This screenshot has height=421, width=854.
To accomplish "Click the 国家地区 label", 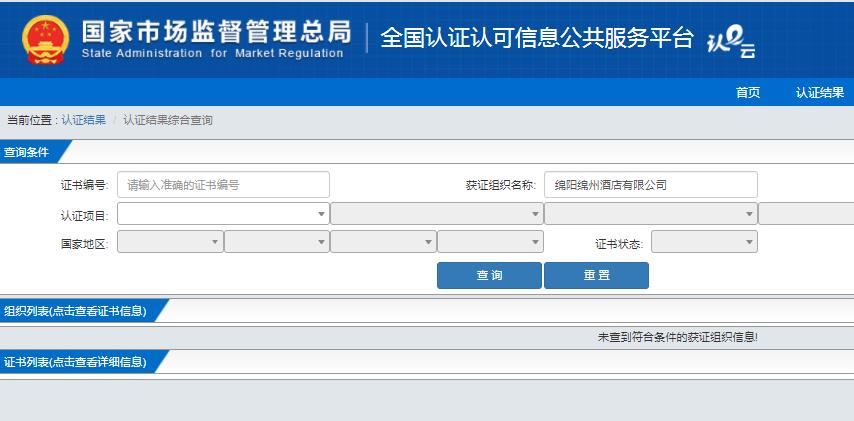I will (85, 244).
